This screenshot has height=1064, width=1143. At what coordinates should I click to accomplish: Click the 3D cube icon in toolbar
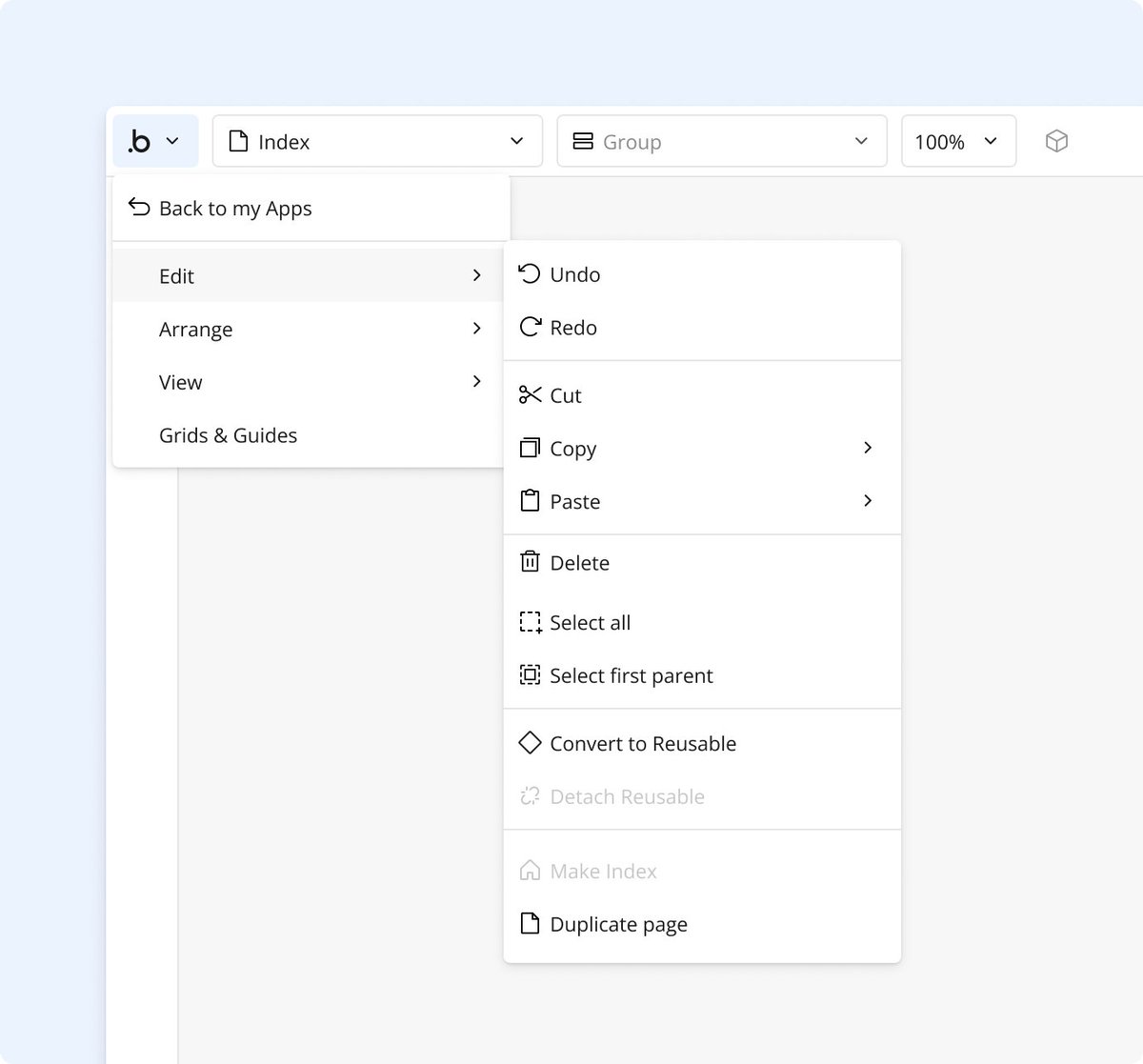[x=1056, y=141]
